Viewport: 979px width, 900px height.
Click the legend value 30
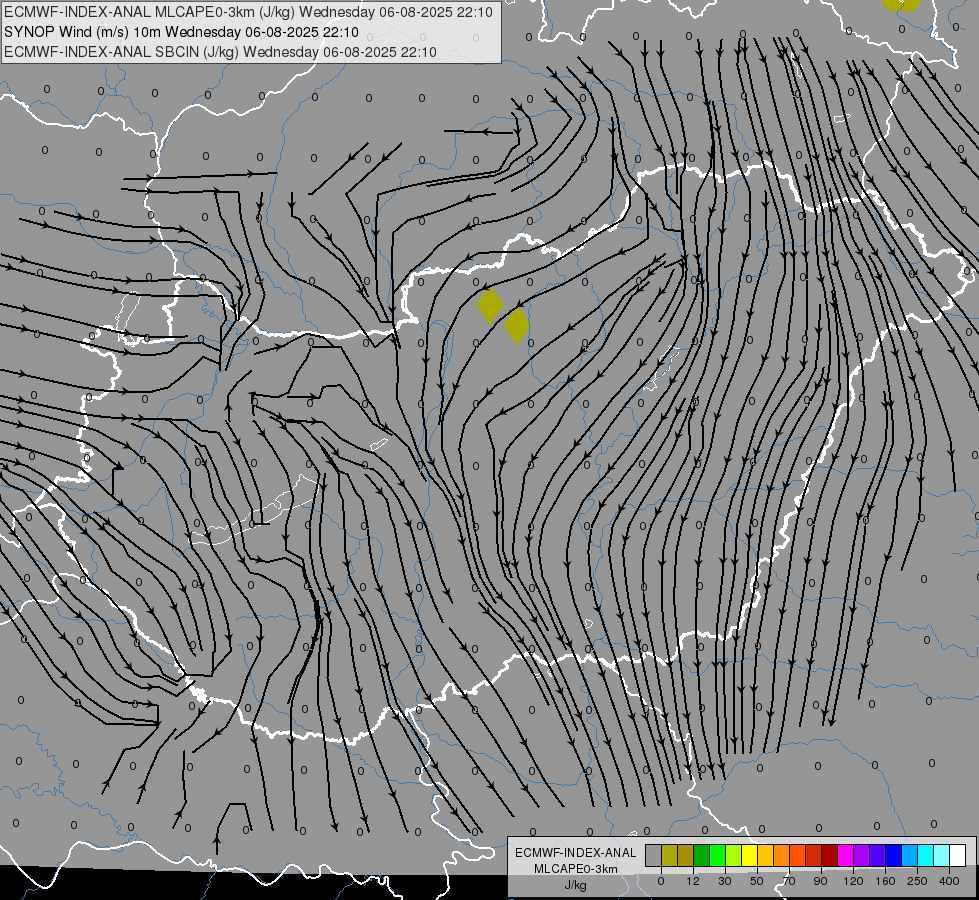tap(725, 881)
